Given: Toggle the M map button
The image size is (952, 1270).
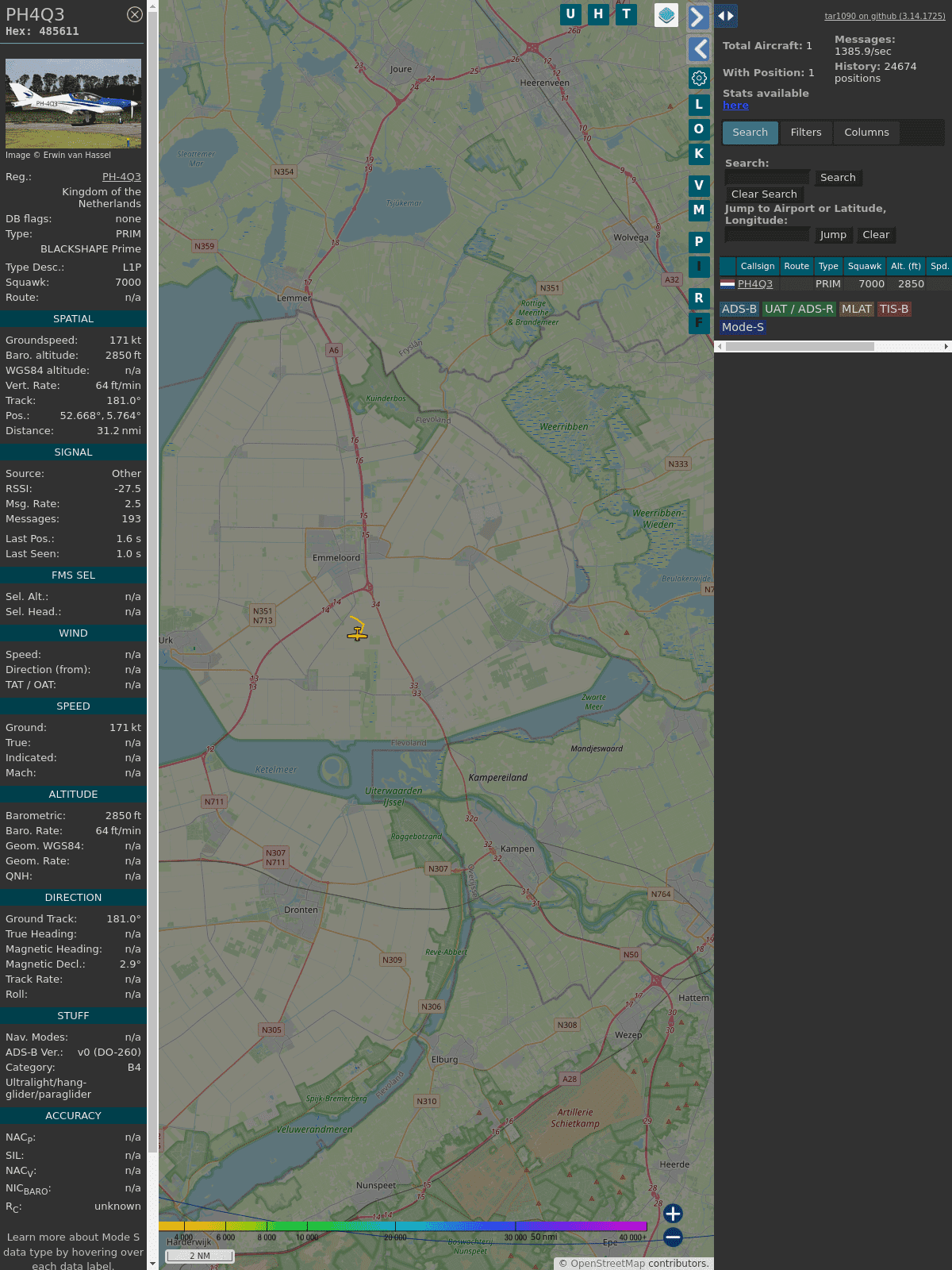Looking at the screenshot, I should [699, 210].
